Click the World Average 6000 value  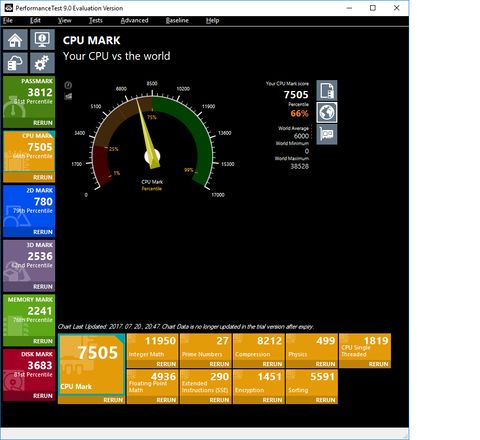[x=301, y=136]
